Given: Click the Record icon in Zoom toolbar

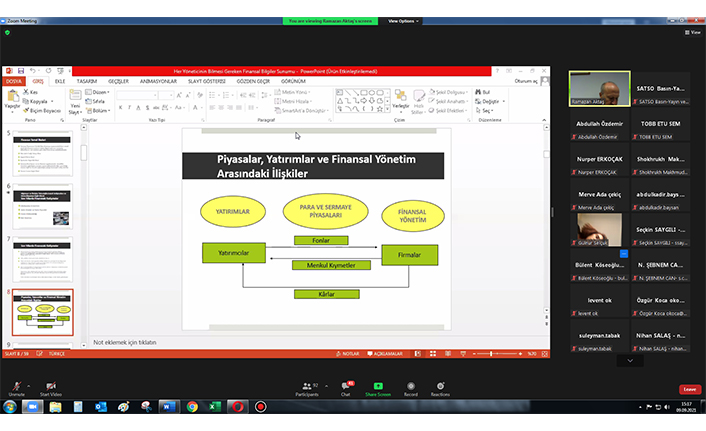Looking at the screenshot, I should pos(410,386).
